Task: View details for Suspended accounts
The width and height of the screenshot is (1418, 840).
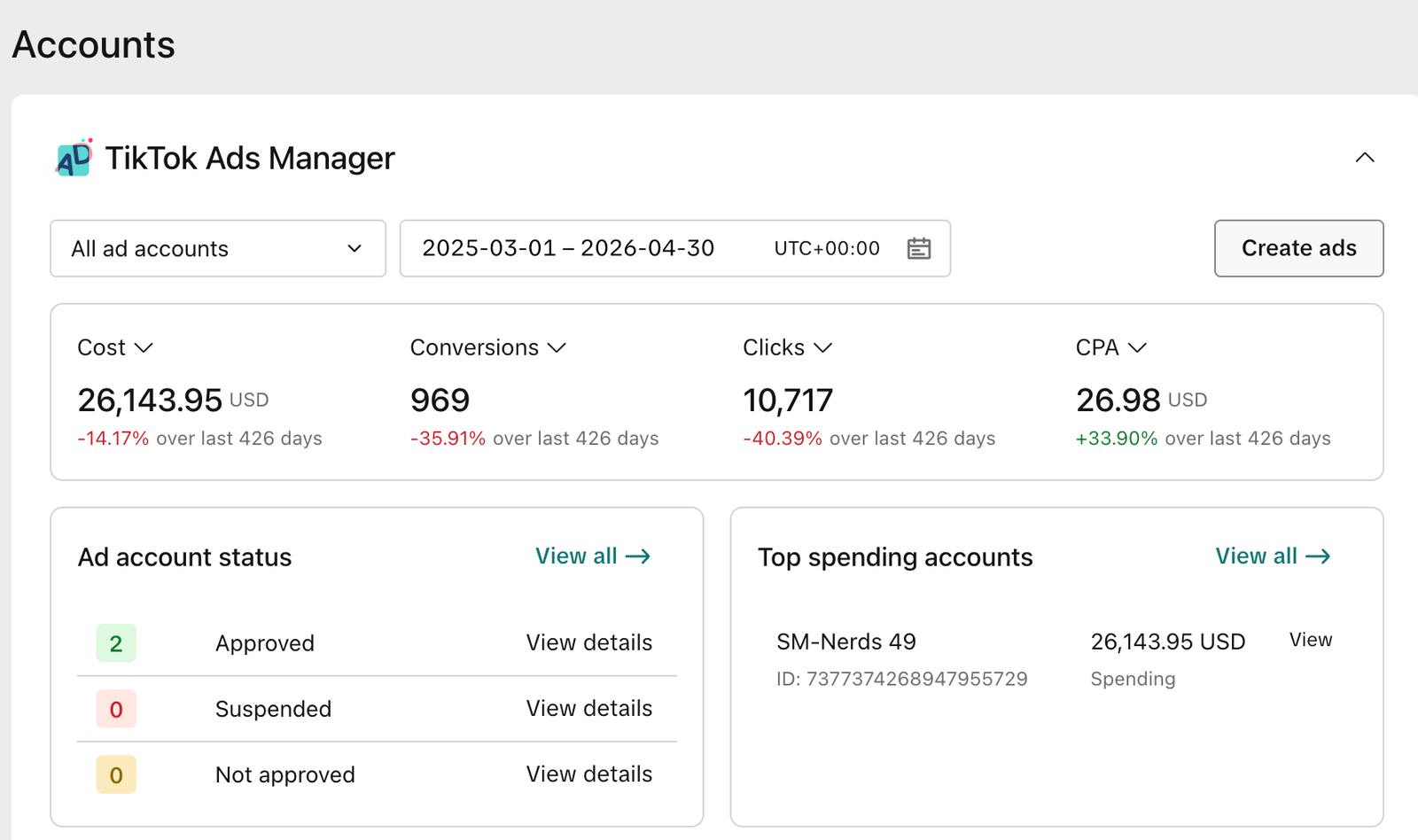Action: [589, 708]
